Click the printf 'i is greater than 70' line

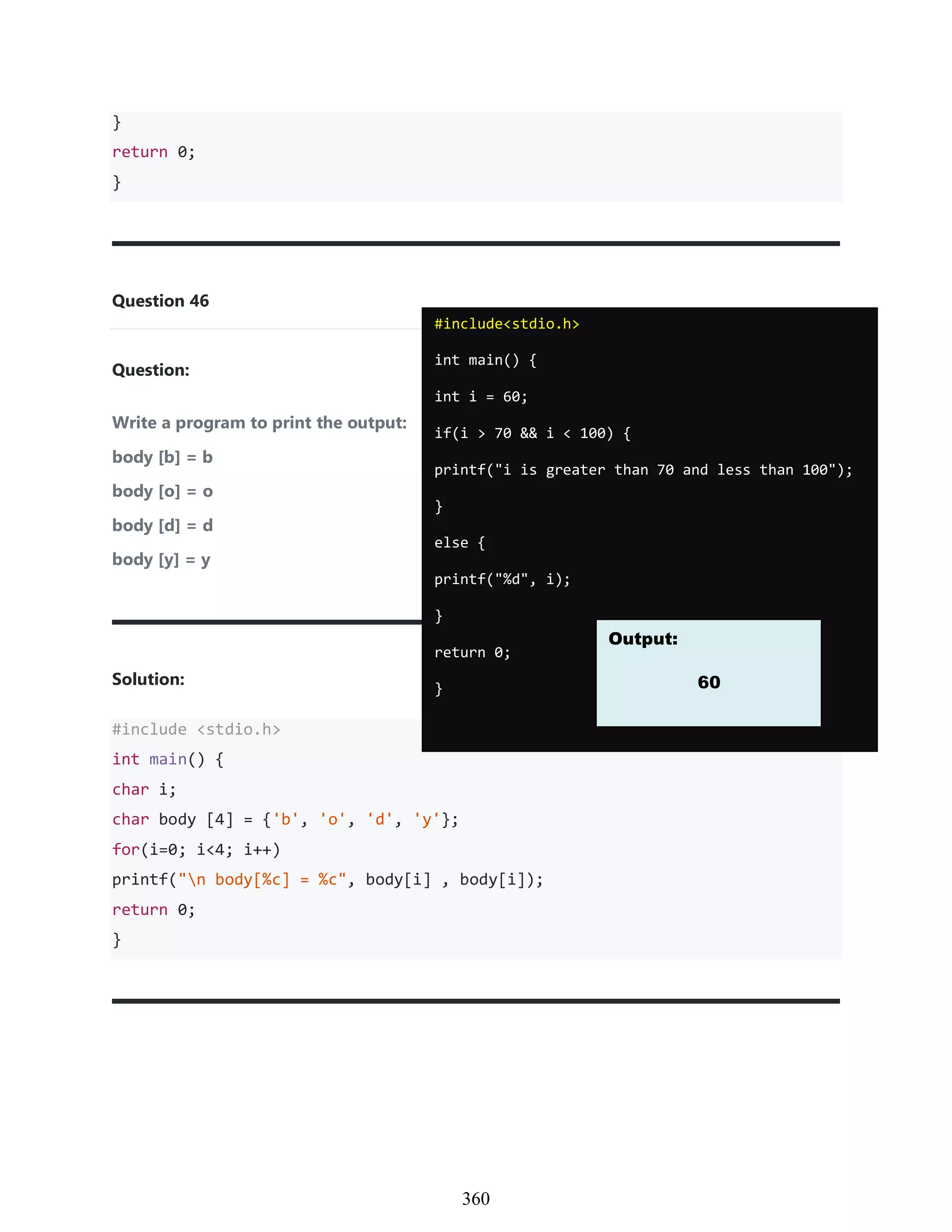point(643,470)
